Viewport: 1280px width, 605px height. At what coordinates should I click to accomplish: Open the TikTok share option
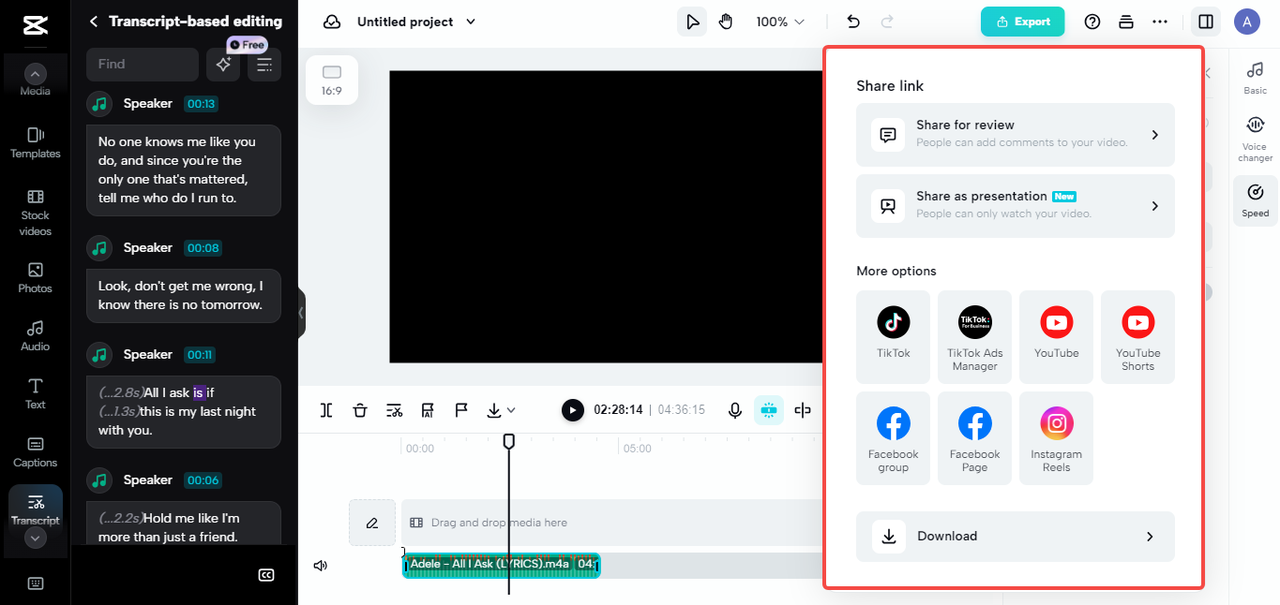click(893, 336)
